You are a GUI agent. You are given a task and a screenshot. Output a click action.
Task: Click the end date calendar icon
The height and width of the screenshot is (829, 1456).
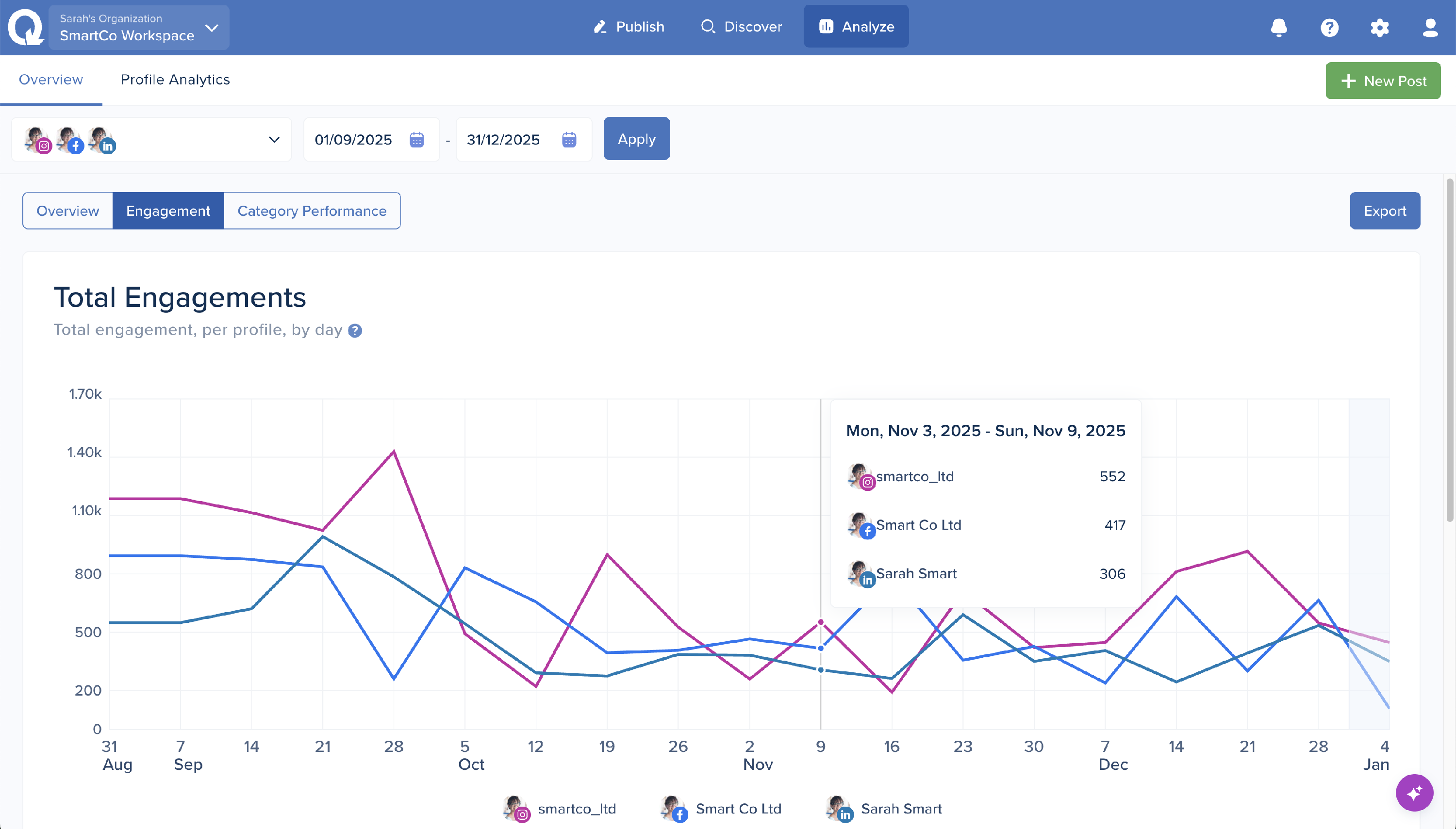coord(568,140)
